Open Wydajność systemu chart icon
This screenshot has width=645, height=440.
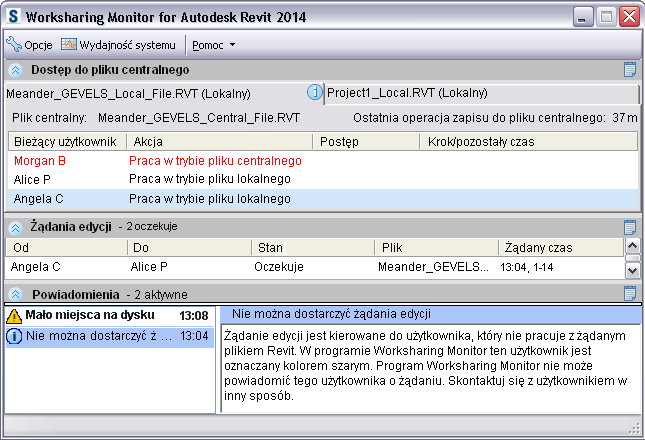click(69, 44)
